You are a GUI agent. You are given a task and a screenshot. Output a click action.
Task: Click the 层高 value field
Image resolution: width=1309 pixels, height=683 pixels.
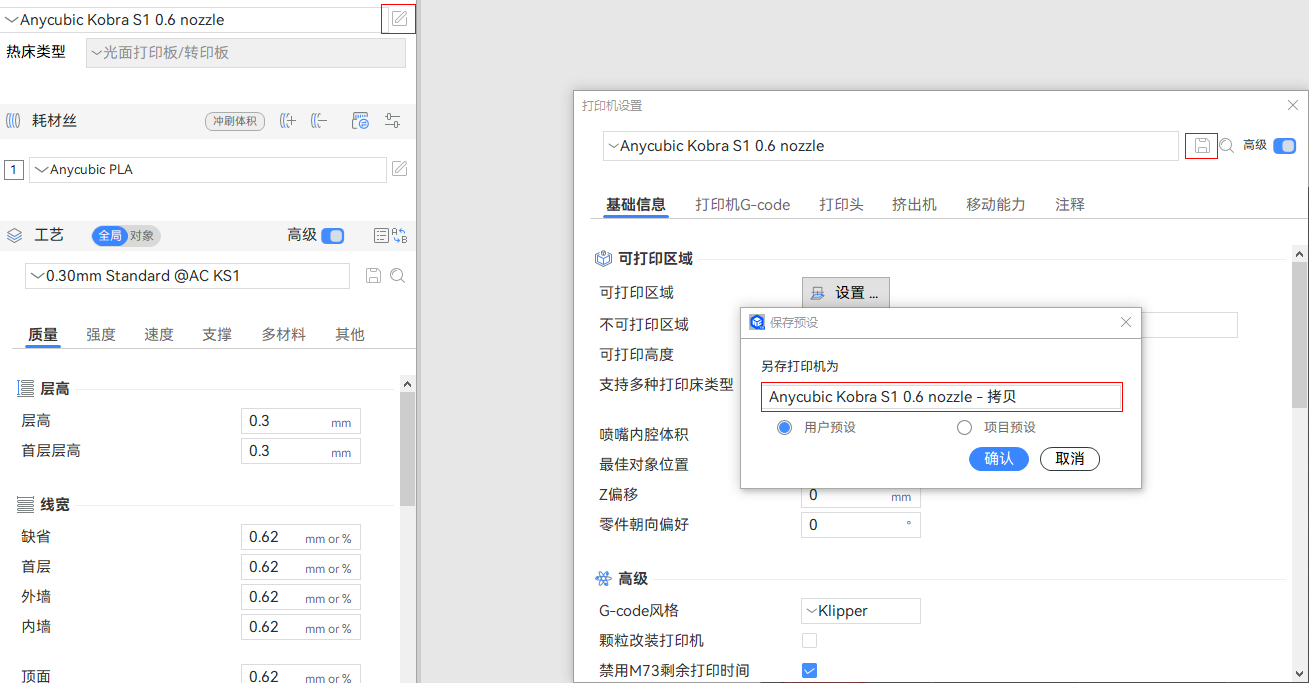[301, 421]
